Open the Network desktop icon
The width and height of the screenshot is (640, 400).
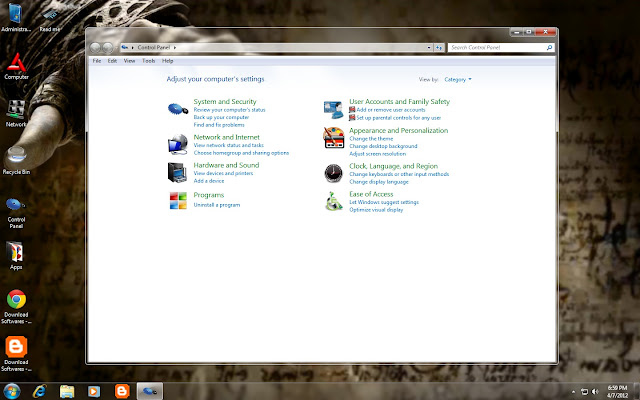[x=16, y=114]
